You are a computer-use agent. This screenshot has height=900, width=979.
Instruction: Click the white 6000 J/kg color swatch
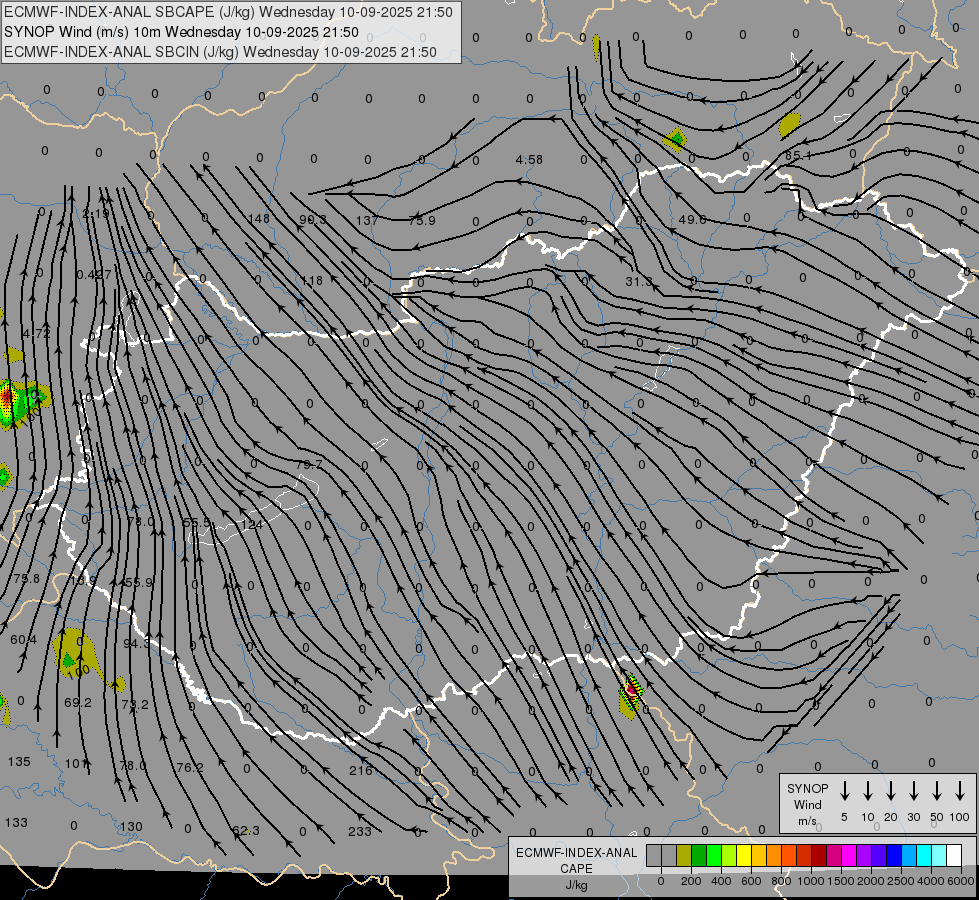coord(954,856)
